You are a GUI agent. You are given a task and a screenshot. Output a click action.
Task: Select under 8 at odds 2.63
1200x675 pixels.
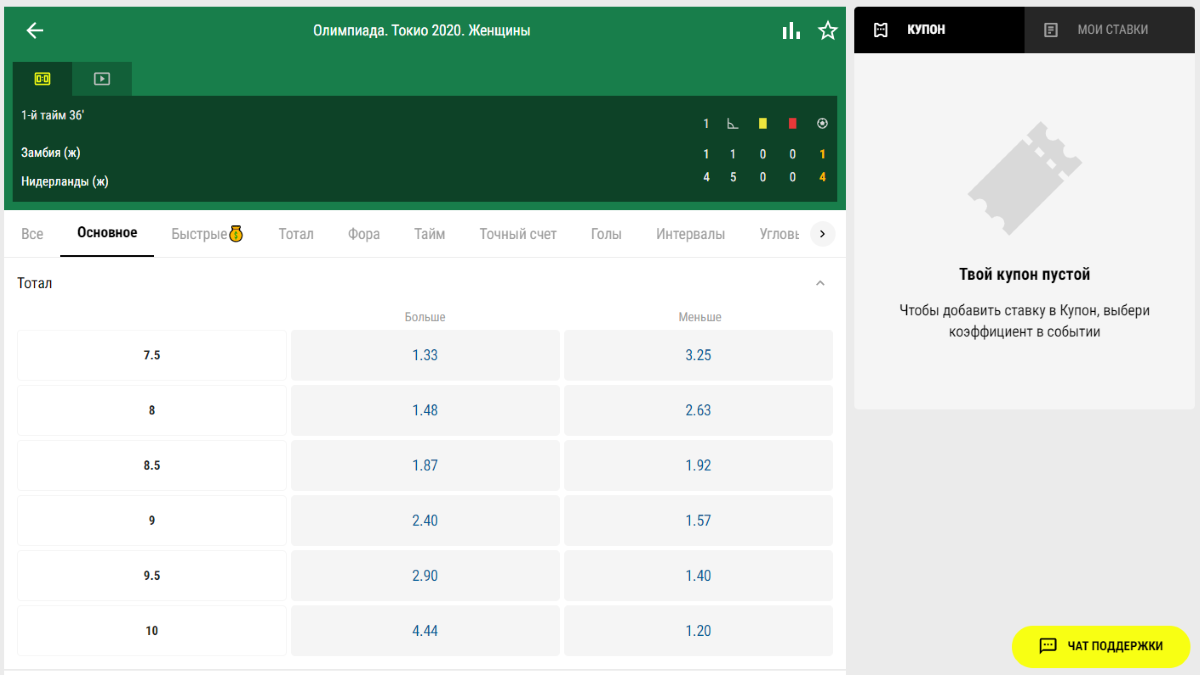coord(698,410)
